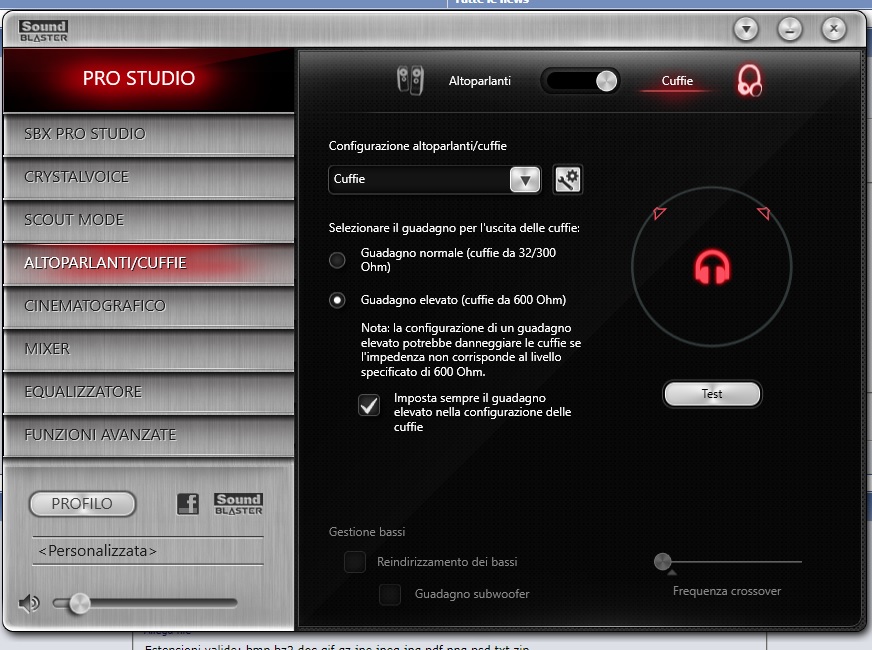Open CINEMATOGRAFICO section
872x650 pixels.
tap(148, 306)
